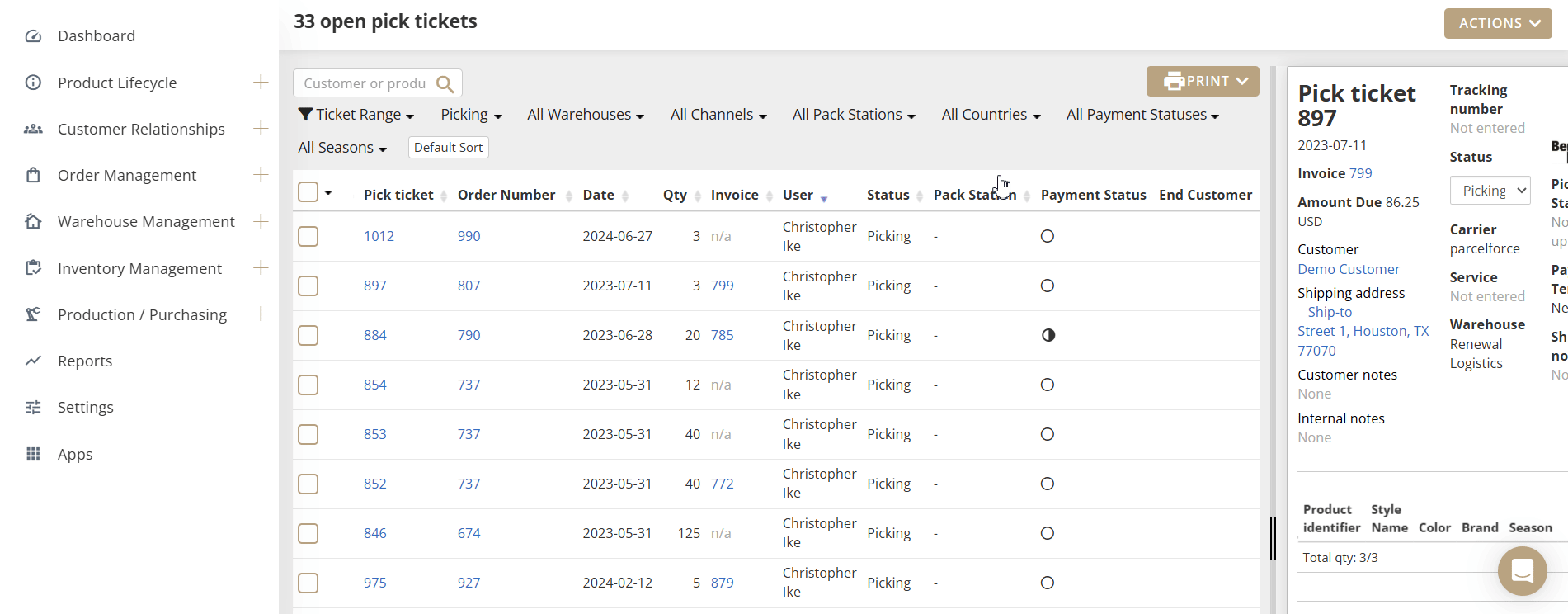This screenshot has width=1568, height=614.
Task: Open the chat support bubble icon
Action: tap(1522, 570)
